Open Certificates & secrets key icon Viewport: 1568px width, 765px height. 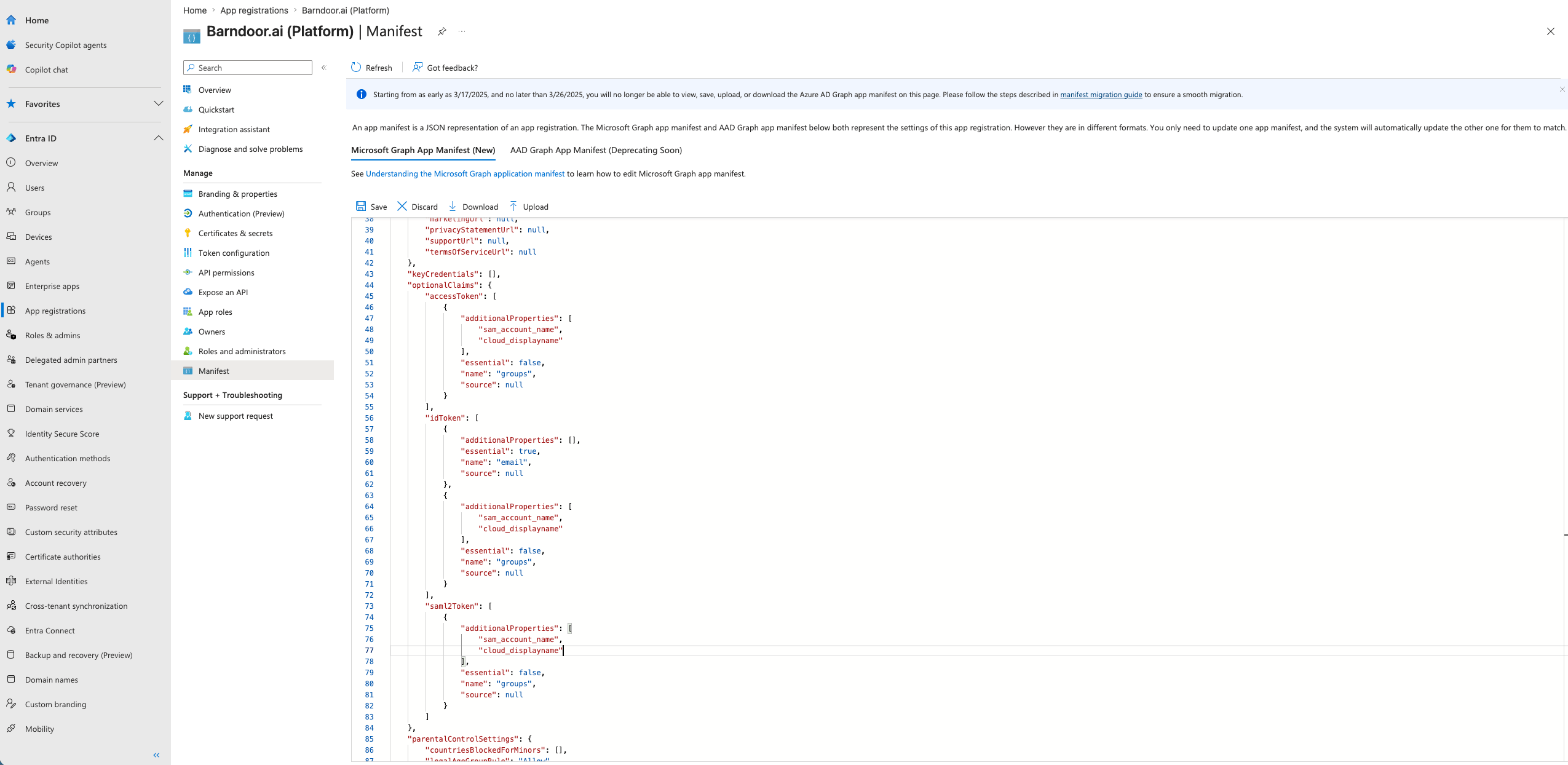point(188,232)
